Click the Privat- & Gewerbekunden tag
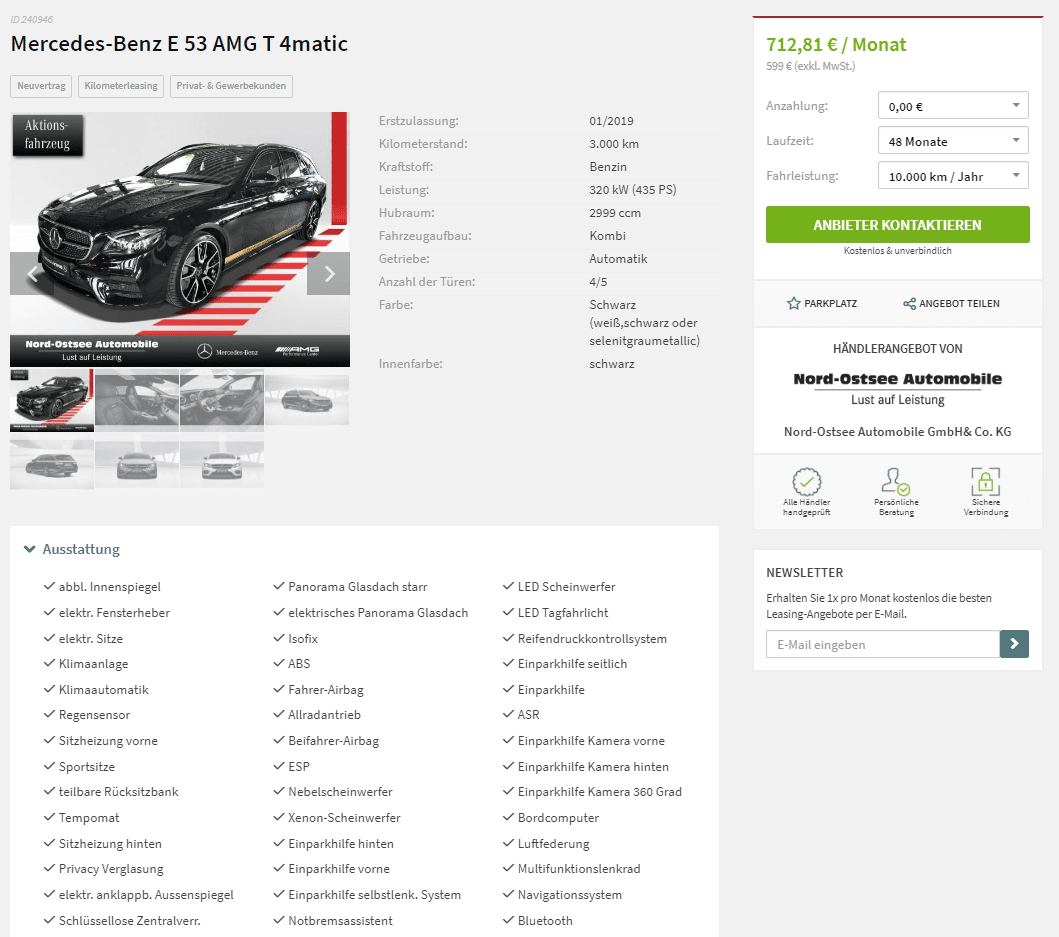This screenshot has height=937, width=1059. pyautogui.click(x=231, y=86)
